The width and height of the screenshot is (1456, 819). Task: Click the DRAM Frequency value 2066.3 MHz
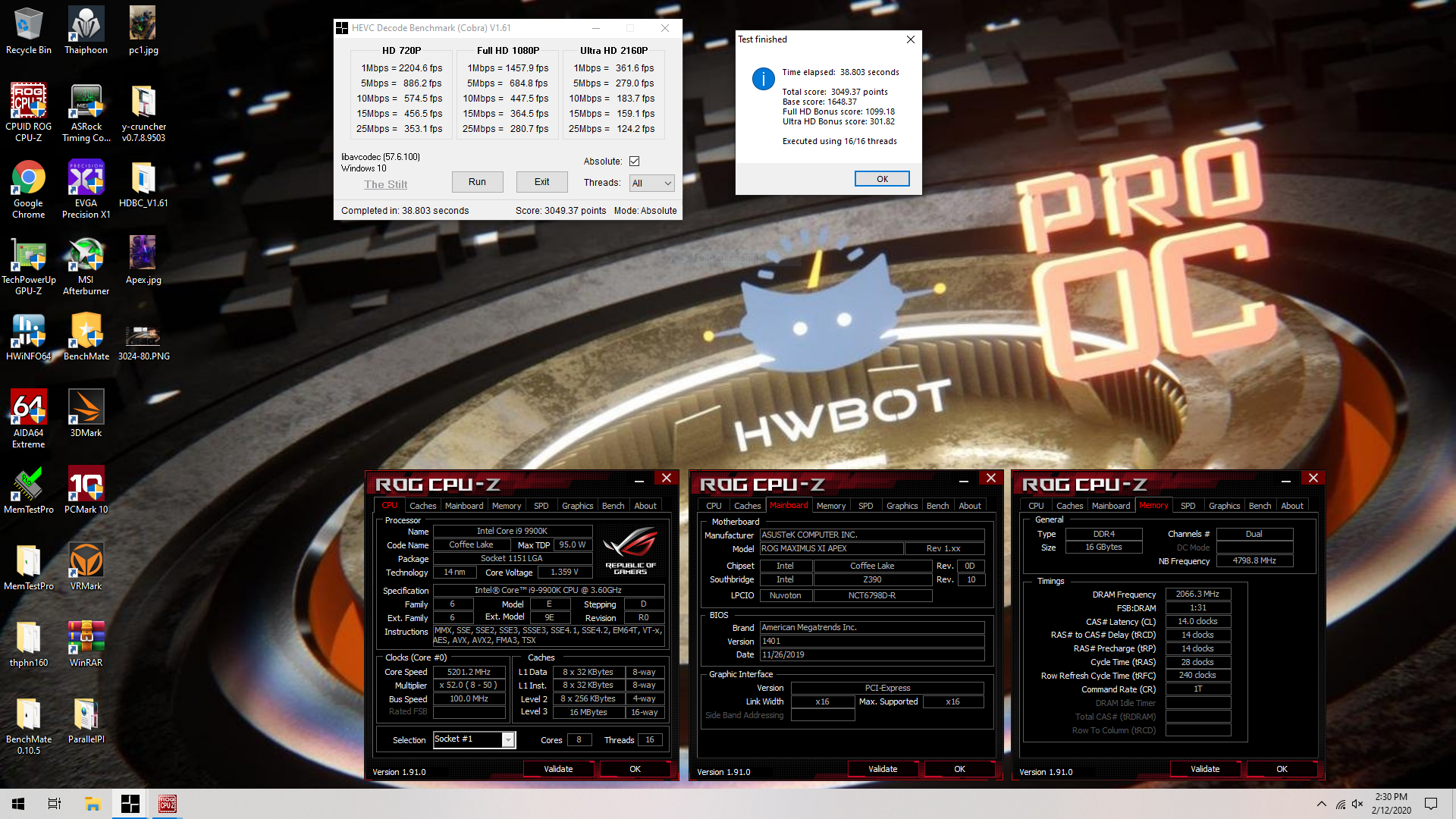point(1197,595)
